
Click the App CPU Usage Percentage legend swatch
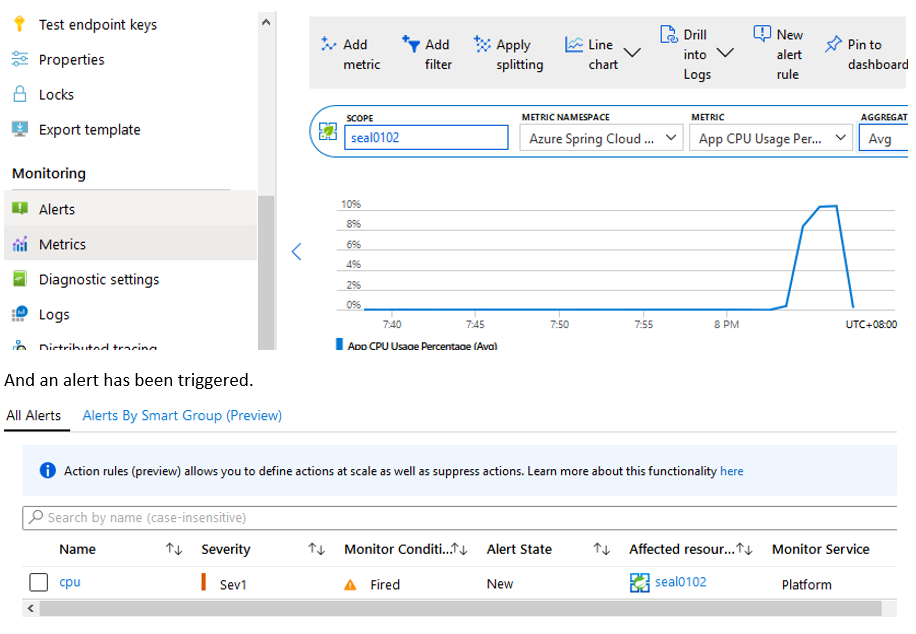pyautogui.click(x=339, y=344)
